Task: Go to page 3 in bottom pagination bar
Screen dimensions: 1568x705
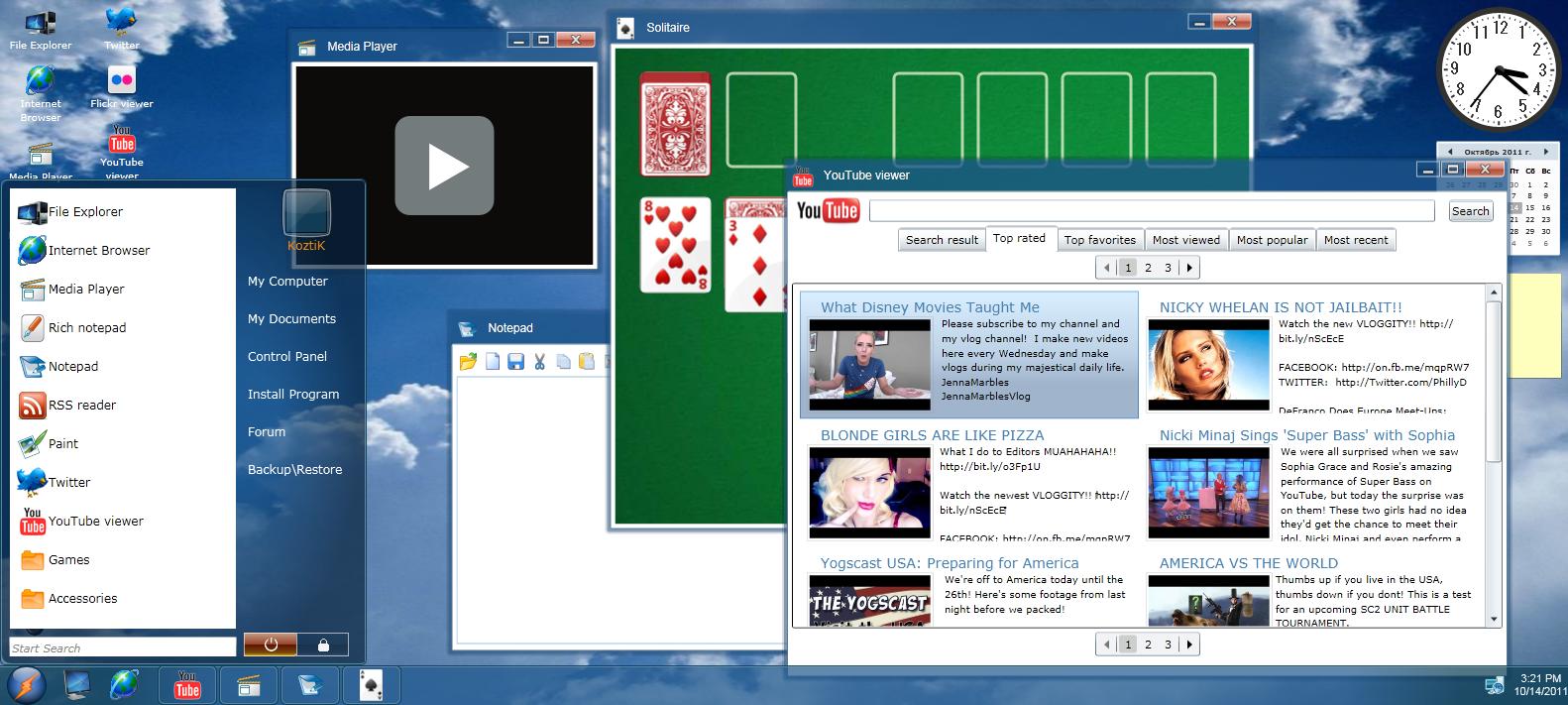Action: (1168, 645)
